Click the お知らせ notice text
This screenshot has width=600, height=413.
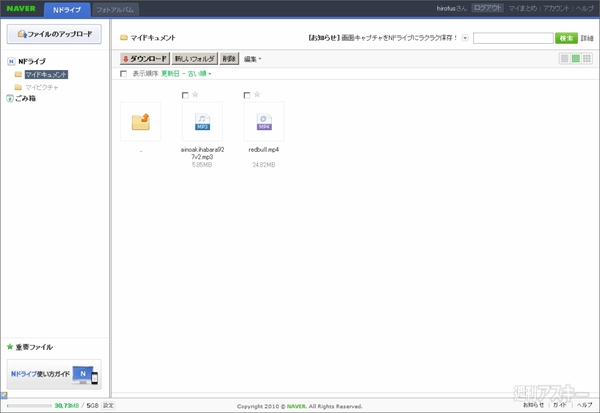coord(383,38)
